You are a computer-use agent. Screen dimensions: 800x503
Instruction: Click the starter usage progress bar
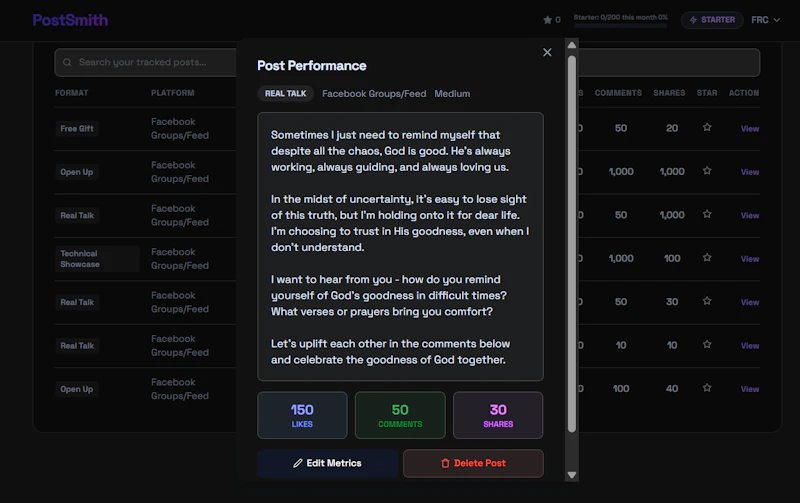(620, 26)
